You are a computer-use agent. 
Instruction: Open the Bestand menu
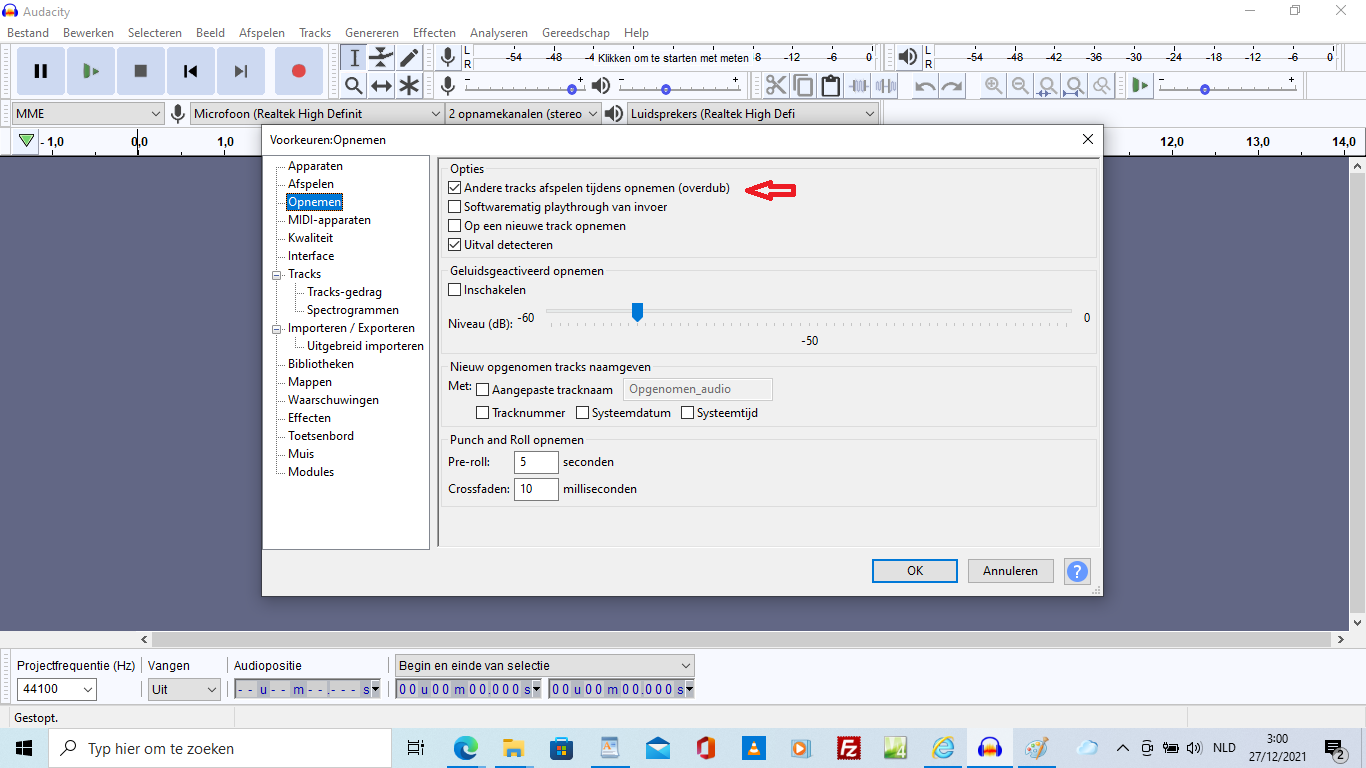[x=28, y=33]
